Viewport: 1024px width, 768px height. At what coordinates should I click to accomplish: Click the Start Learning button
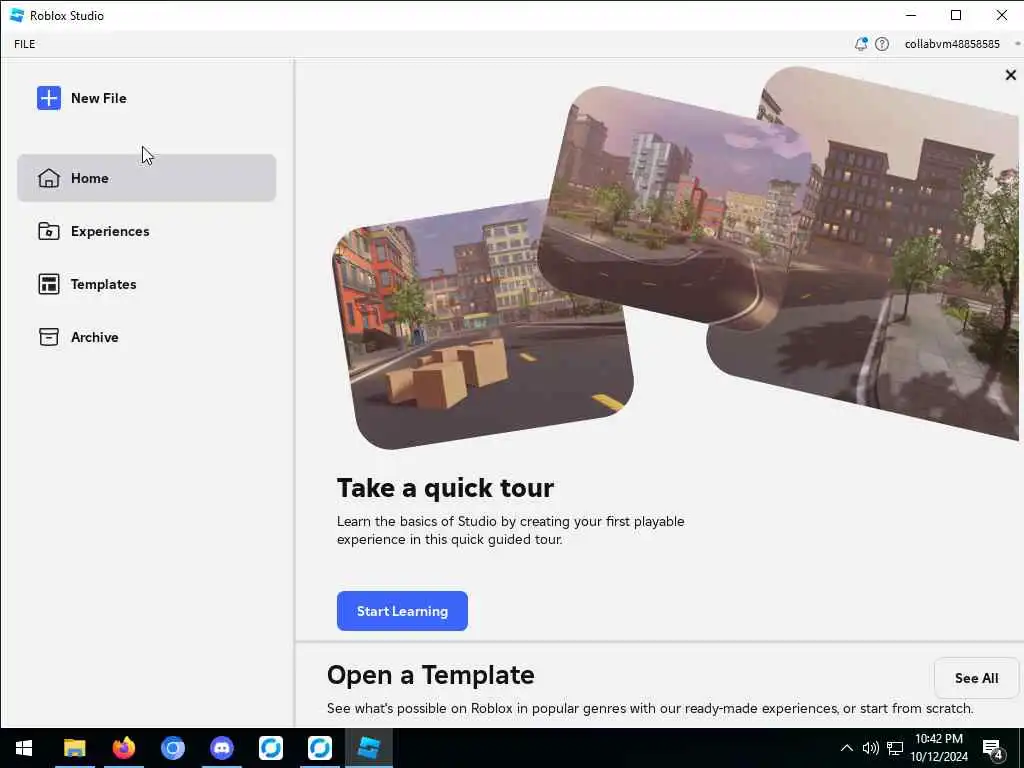coord(402,611)
